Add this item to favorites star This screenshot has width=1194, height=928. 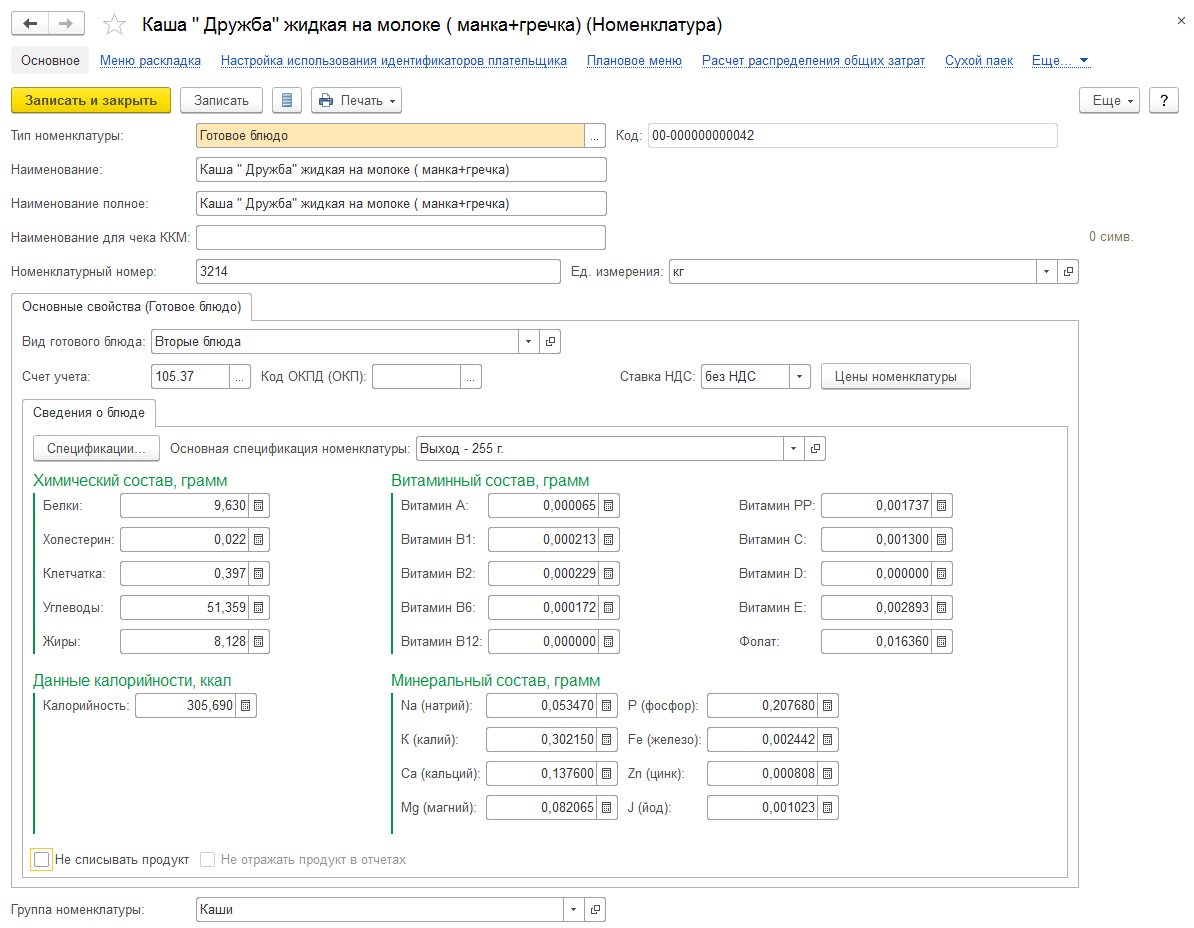click(x=114, y=24)
